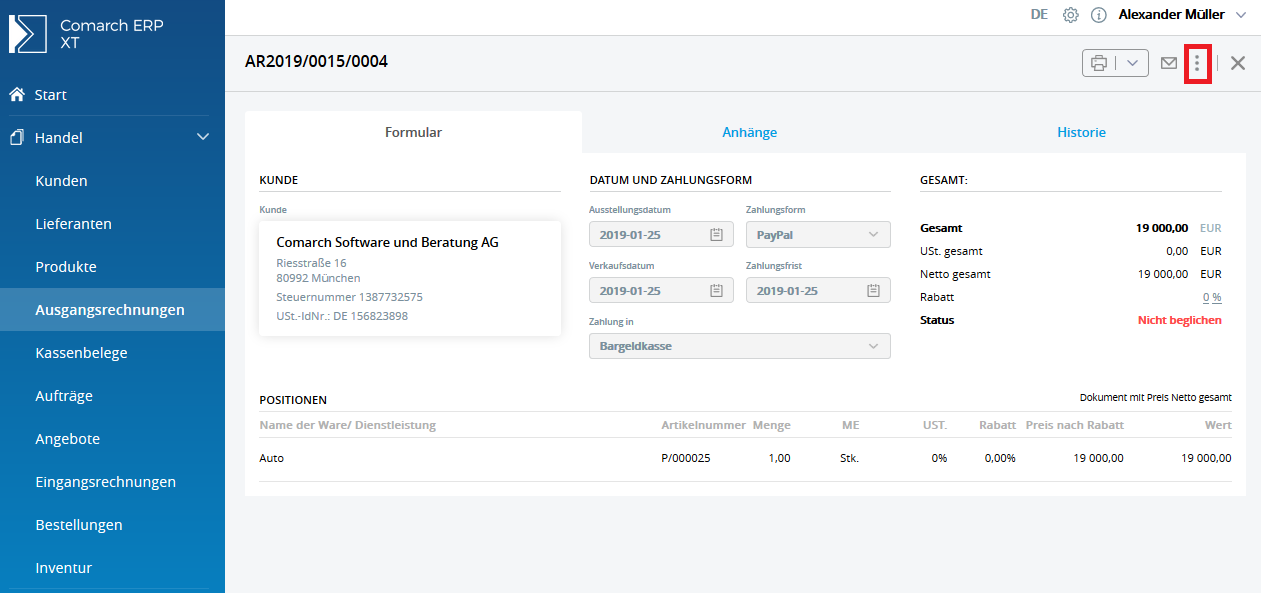Screen dimensions: 1261x593
Task: Expand the print options dropdown arrow
Action: [1132, 63]
